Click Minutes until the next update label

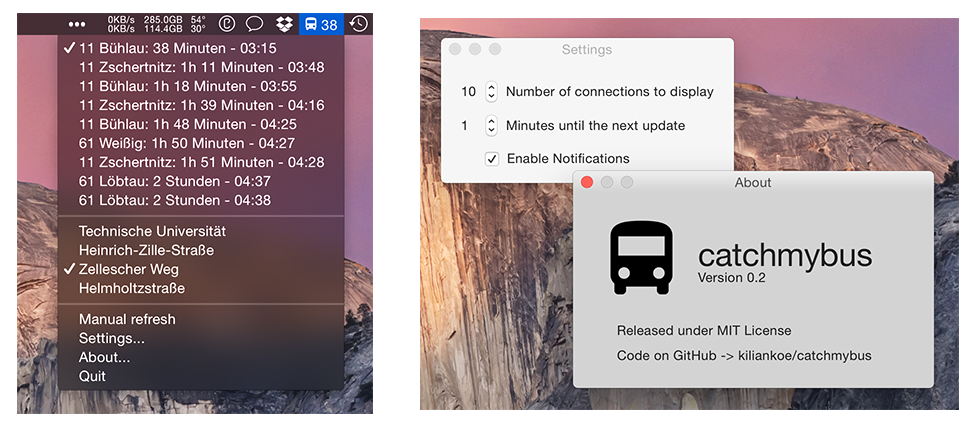point(595,125)
